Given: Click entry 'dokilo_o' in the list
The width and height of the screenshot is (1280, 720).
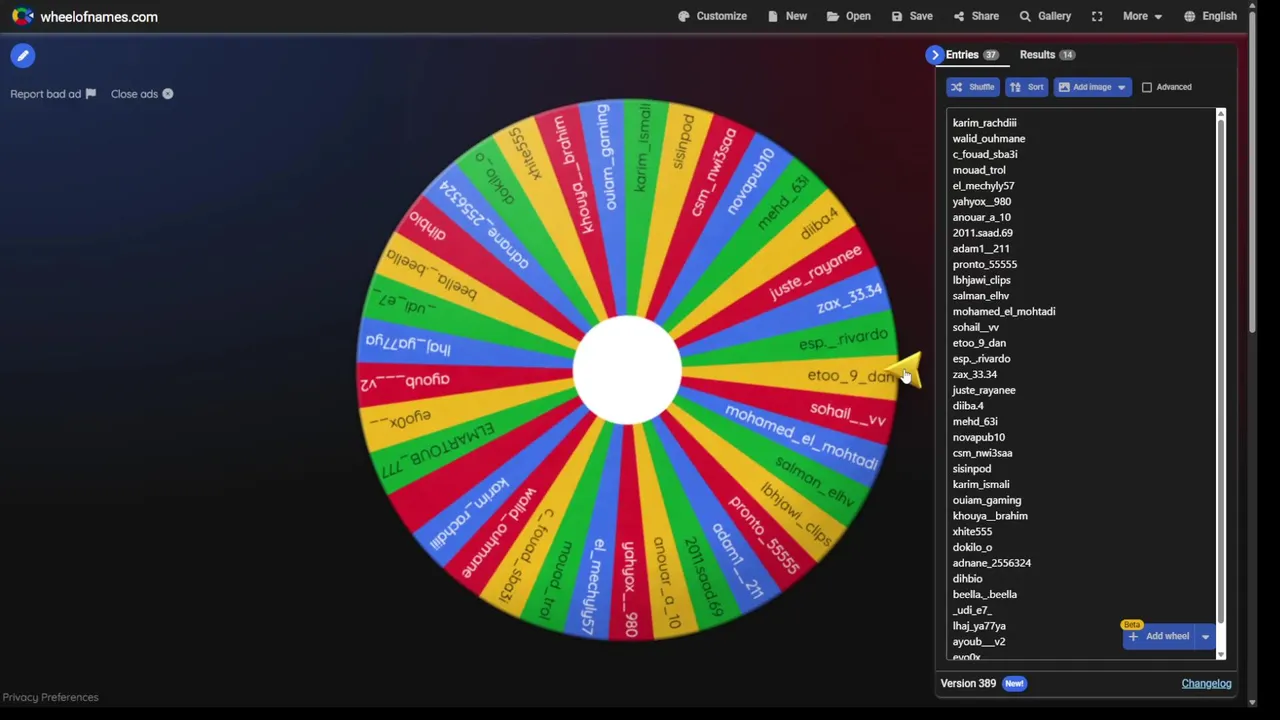Looking at the screenshot, I should click(972, 548).
